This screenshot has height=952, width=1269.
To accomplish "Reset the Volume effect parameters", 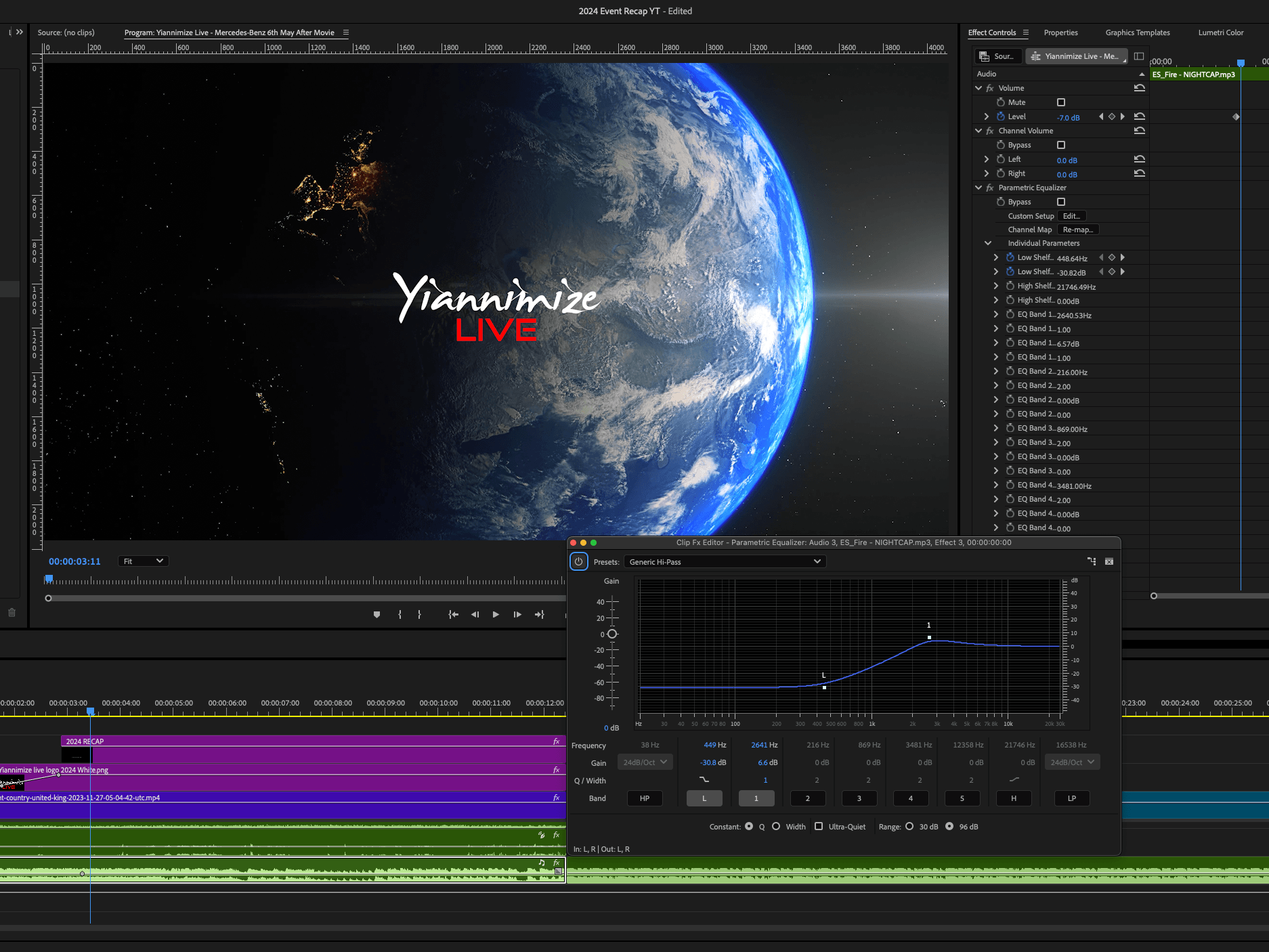I will click(1140, 88).
